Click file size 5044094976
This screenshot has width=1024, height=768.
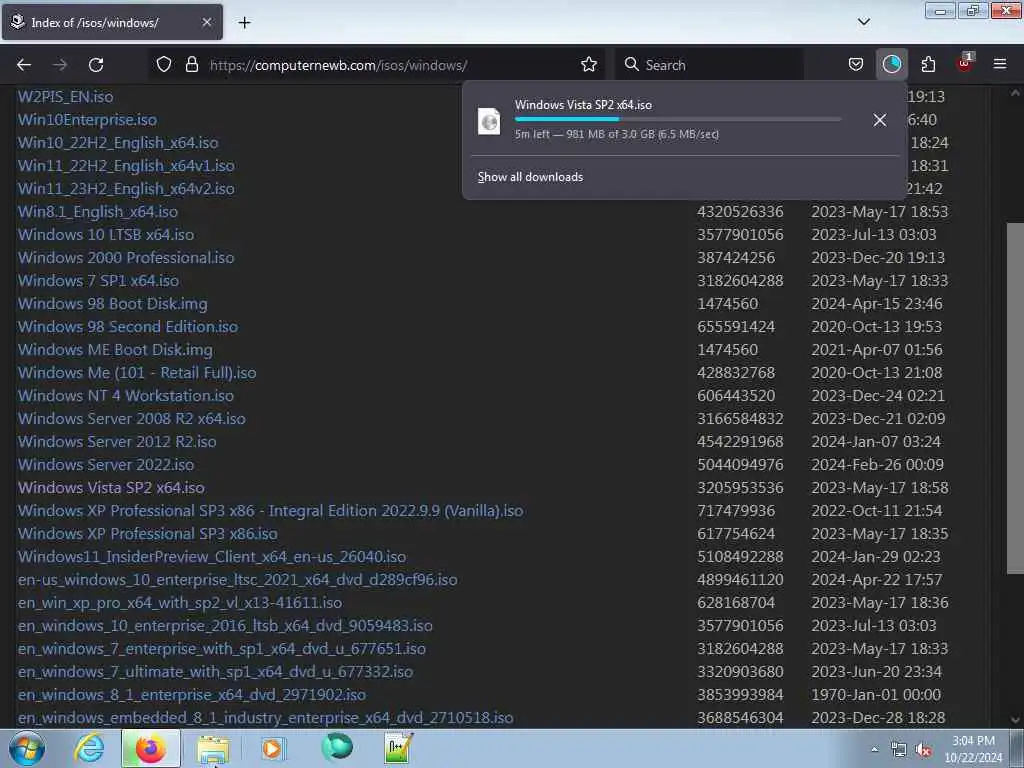pos(740,464)
